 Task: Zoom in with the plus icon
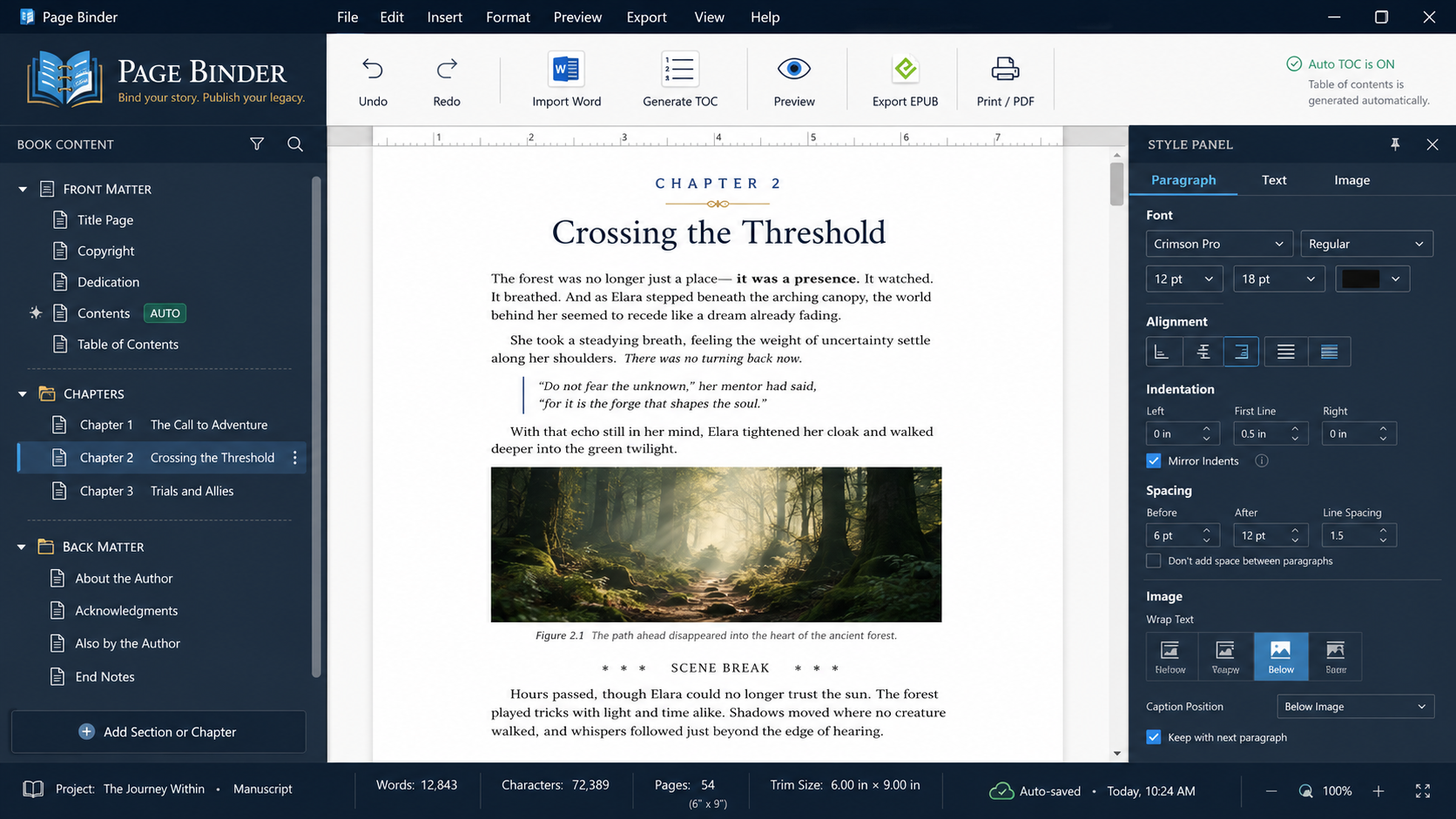point(1378,791)
